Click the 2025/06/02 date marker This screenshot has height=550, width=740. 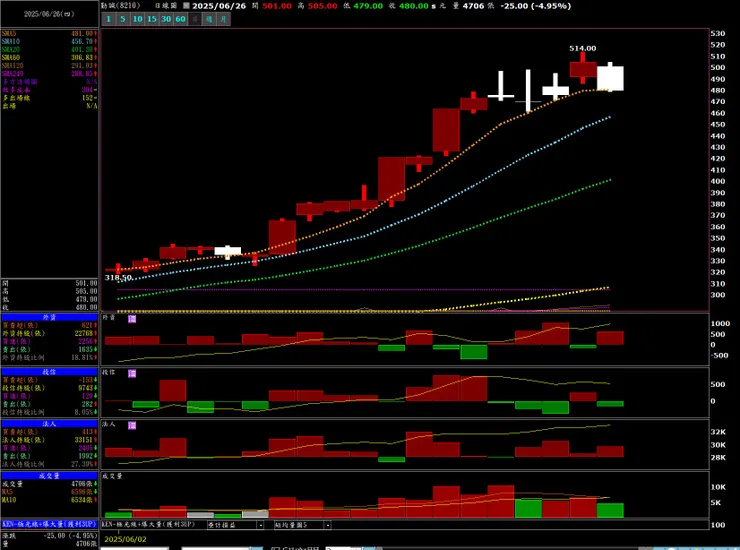point(126,539)
